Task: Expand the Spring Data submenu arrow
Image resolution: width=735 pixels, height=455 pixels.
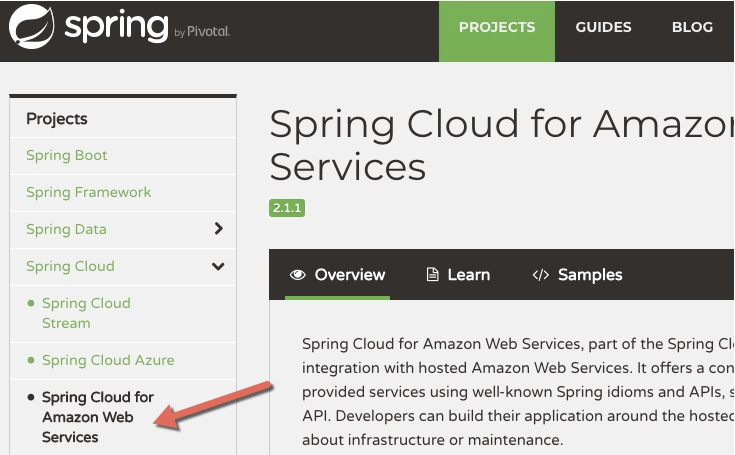Action: (x=218, y=229)
